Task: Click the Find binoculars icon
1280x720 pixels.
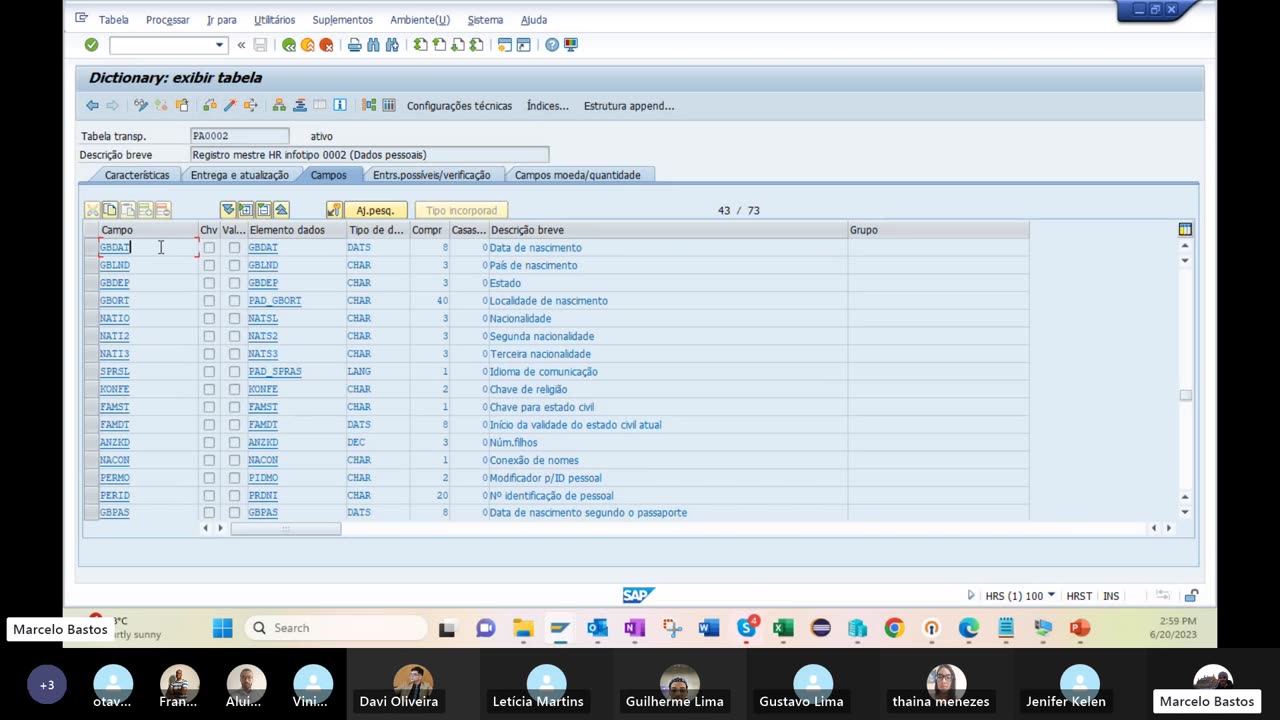Action: click(373, 45)
